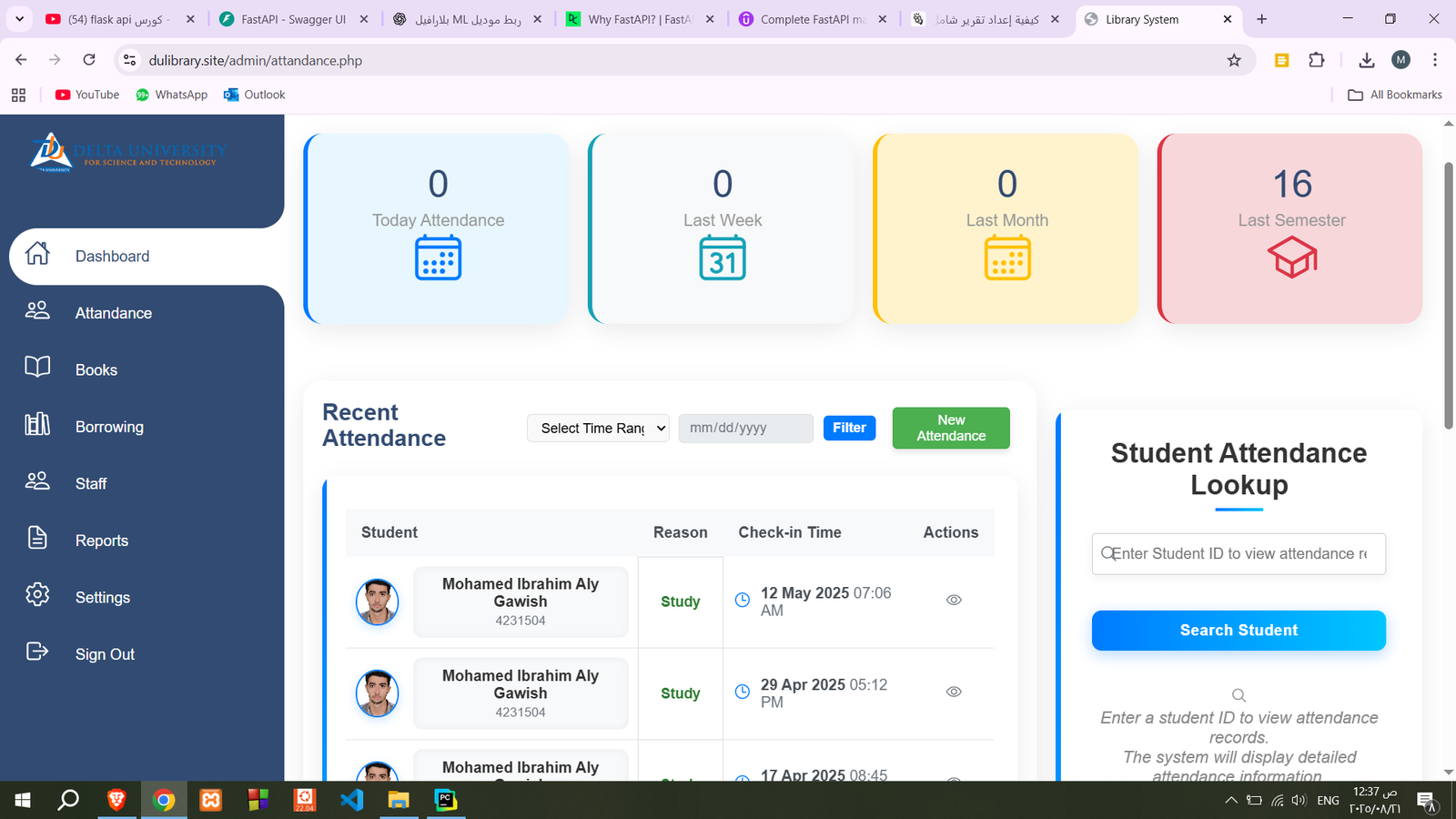Click the Books sidebar icon
This screenshot has width=1456, height=819.
37,369
